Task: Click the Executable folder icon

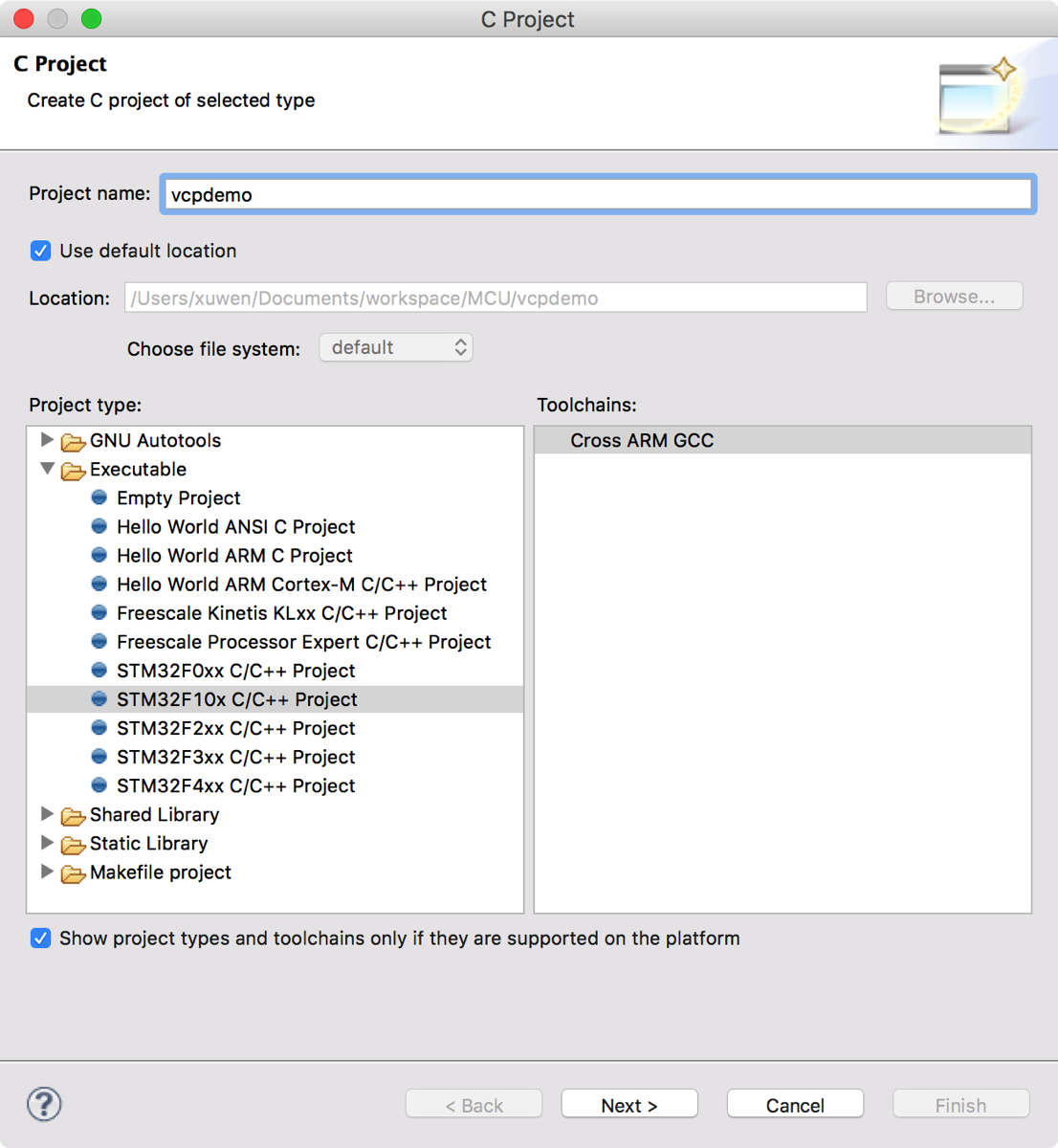Action: 73,470
